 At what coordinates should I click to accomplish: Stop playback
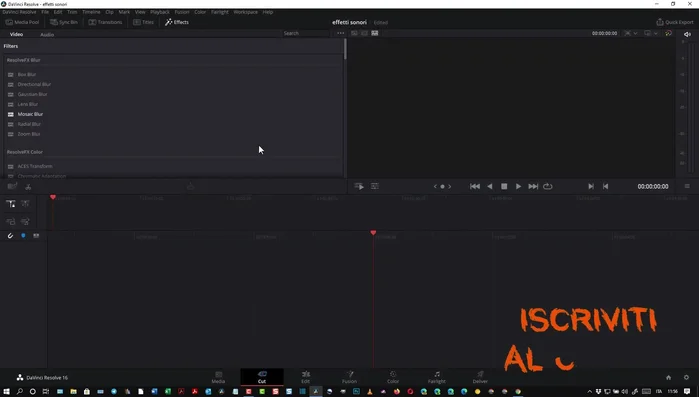[x=504, y=186]
